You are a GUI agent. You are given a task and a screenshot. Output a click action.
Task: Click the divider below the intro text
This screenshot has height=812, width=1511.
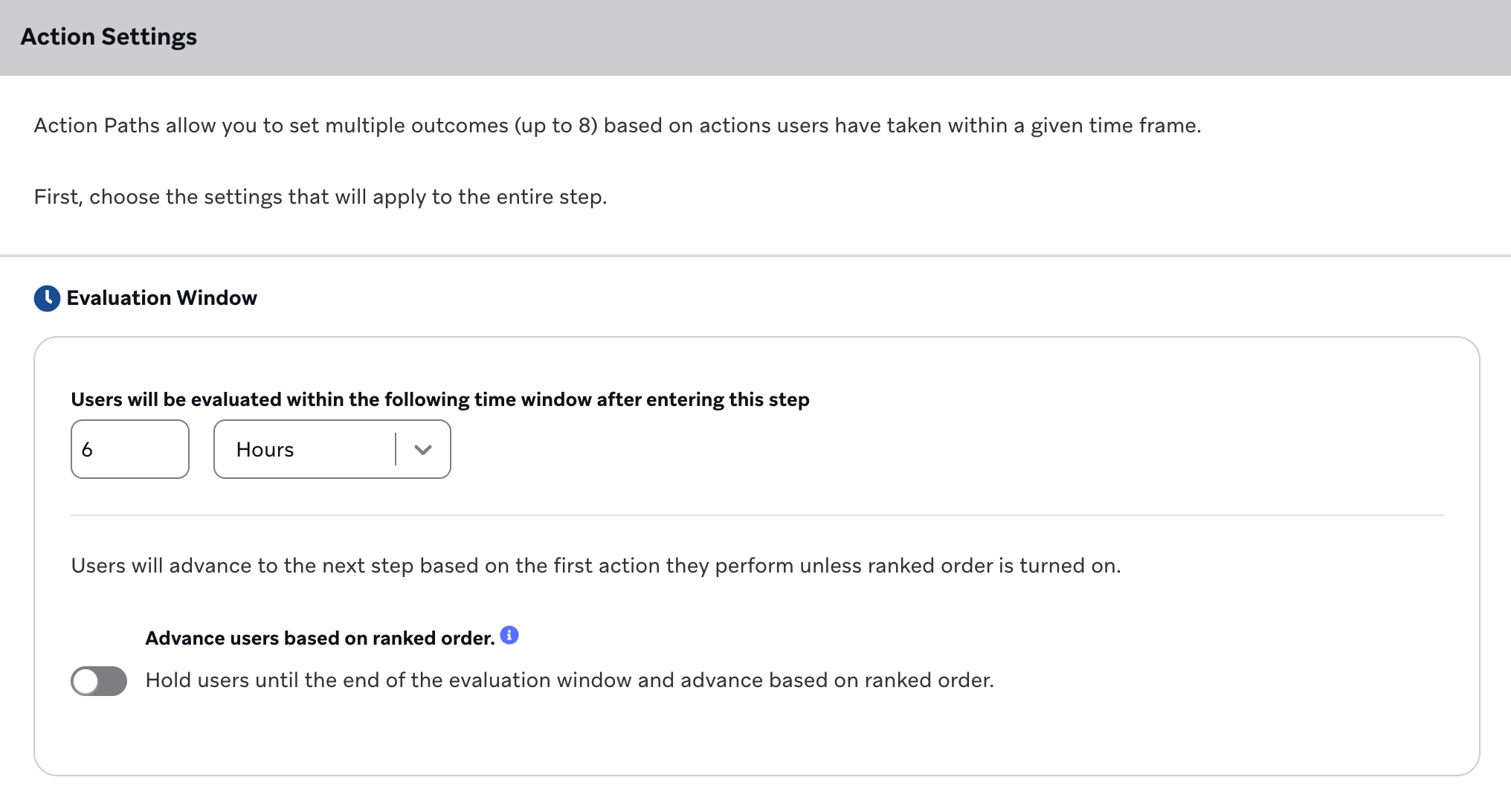point(755,256)
